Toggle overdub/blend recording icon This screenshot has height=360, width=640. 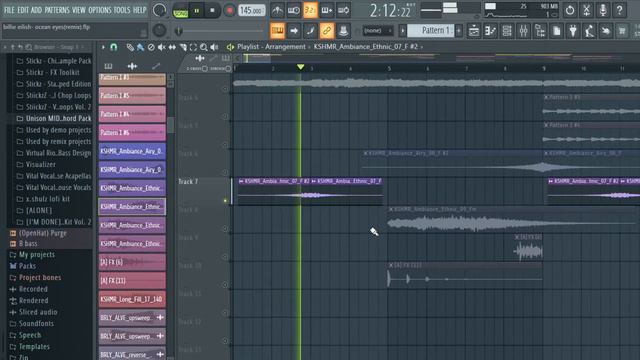(327, 10)
